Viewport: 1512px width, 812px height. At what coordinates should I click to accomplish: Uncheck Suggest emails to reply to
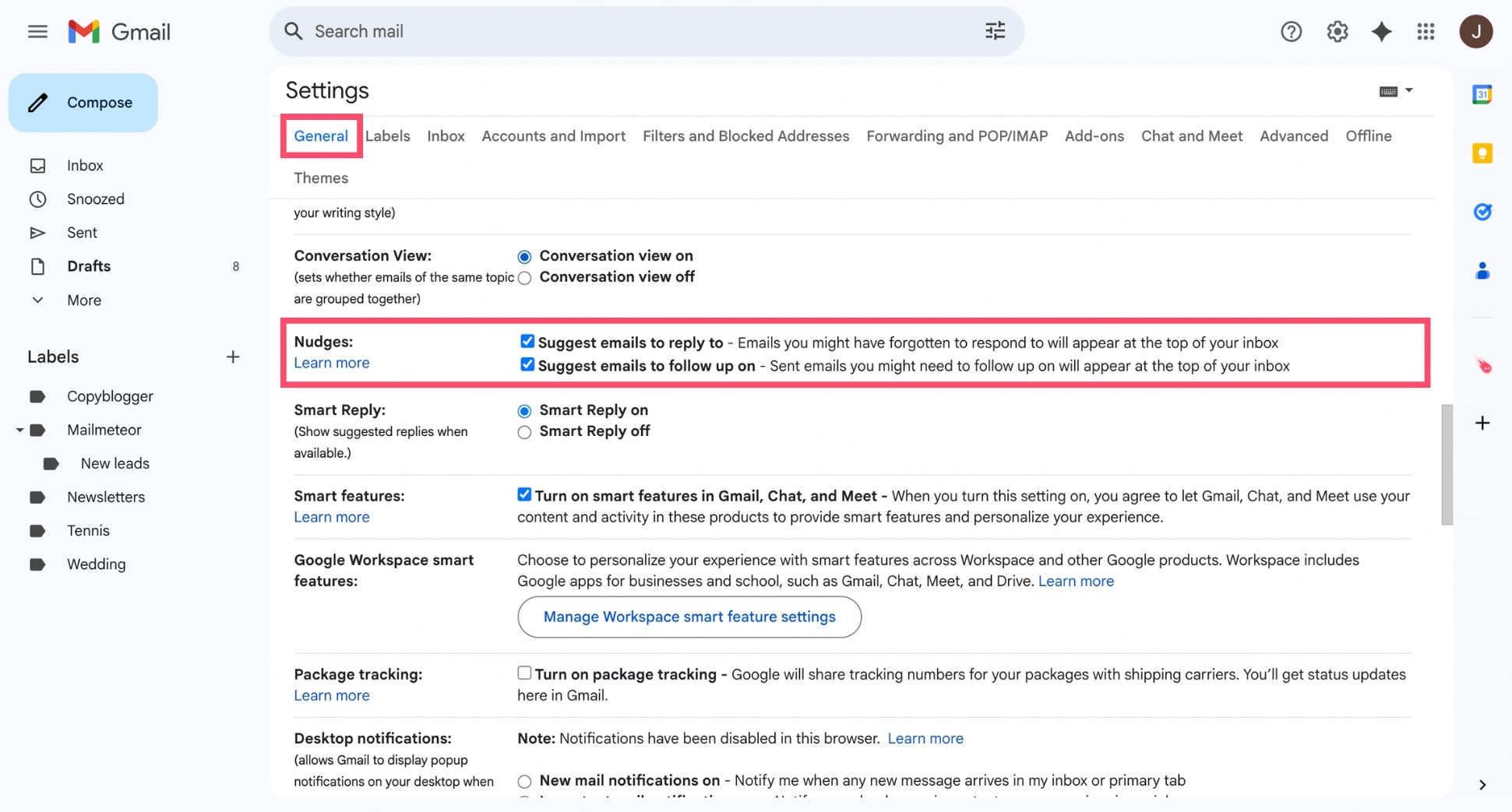point(527,341)
